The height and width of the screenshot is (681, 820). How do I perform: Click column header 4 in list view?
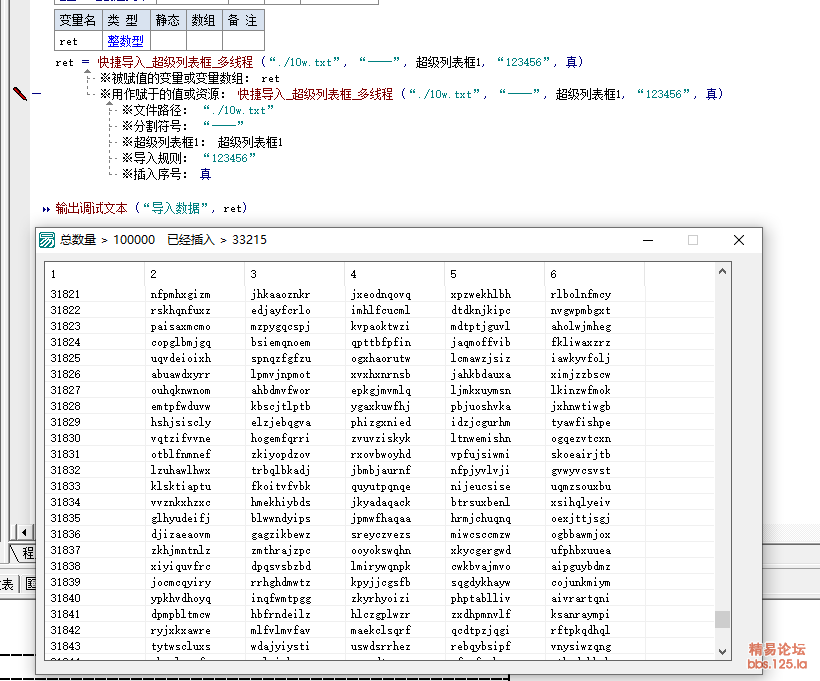394,274
